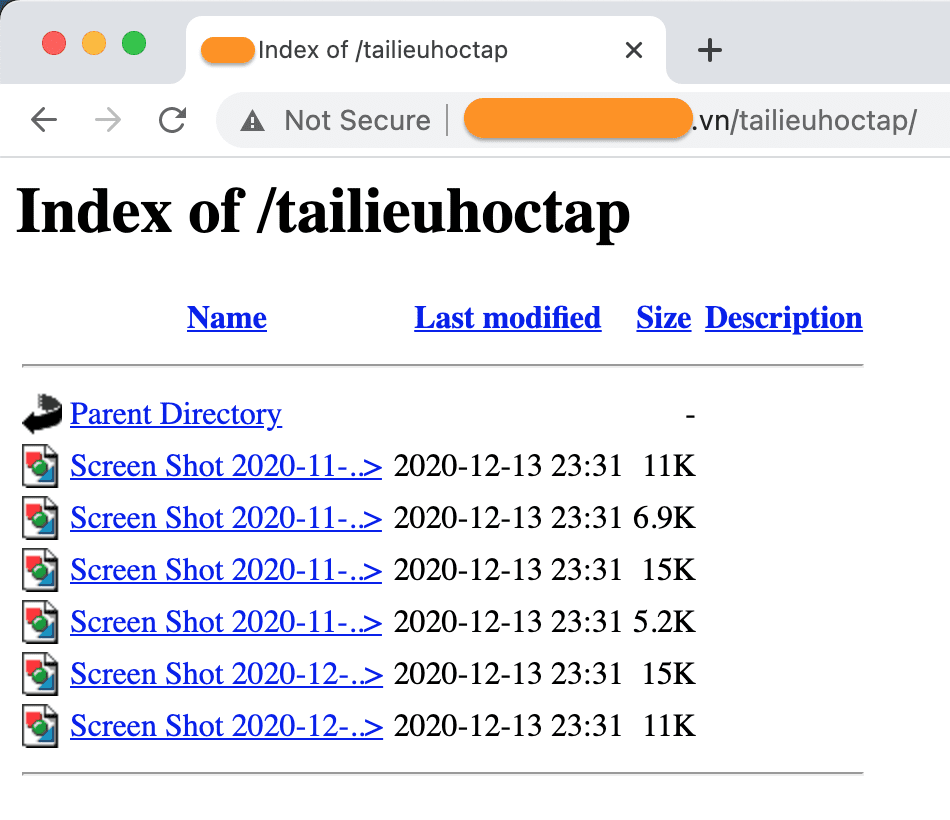The width and height of the screenshot is (950, 820).
Task: Open a new tab with the plus button
Action: click(x=709, y=50)
